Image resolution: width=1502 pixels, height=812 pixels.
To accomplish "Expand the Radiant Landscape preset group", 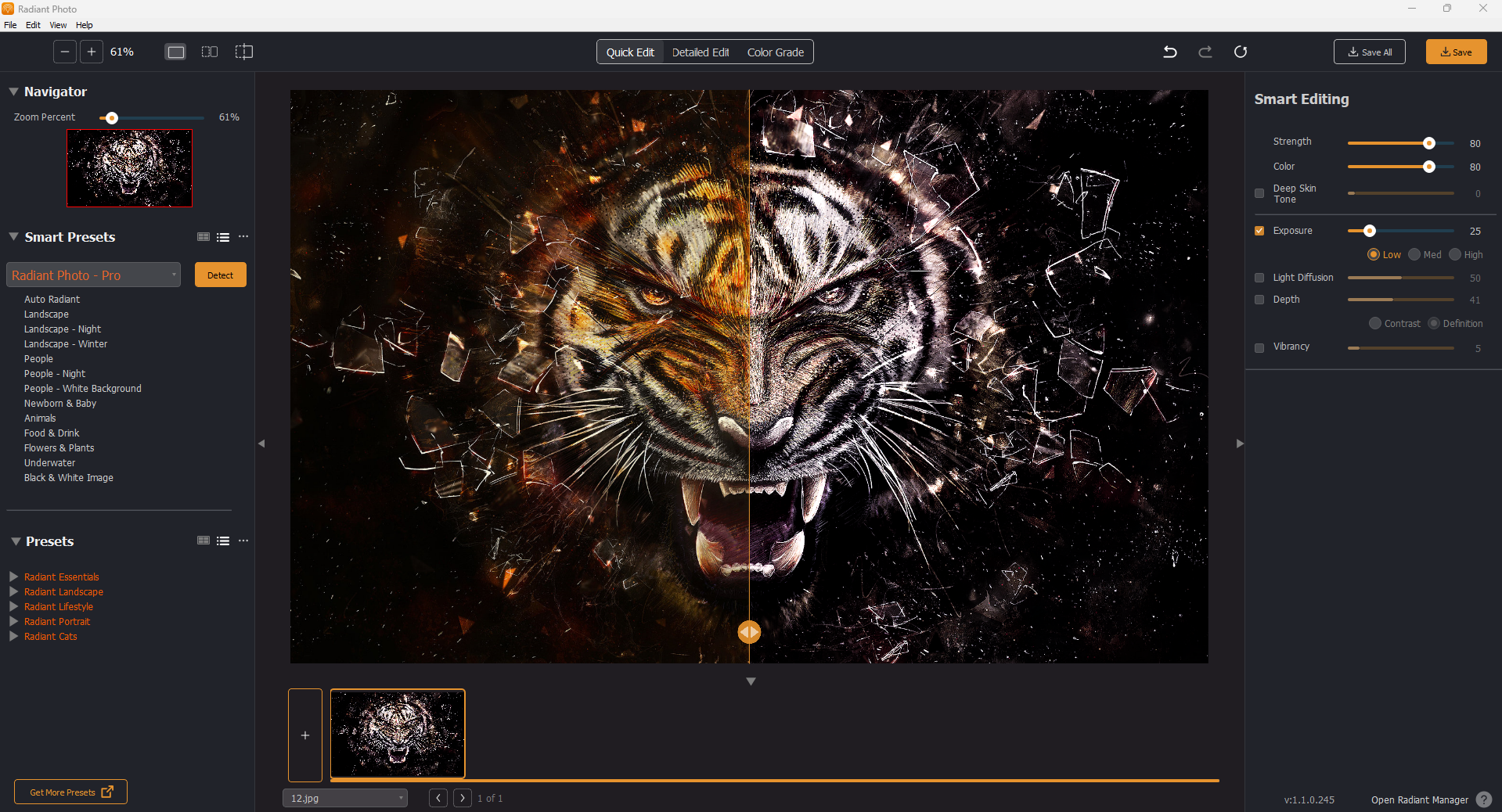I will pyautogui.click(x=13, y=591).
